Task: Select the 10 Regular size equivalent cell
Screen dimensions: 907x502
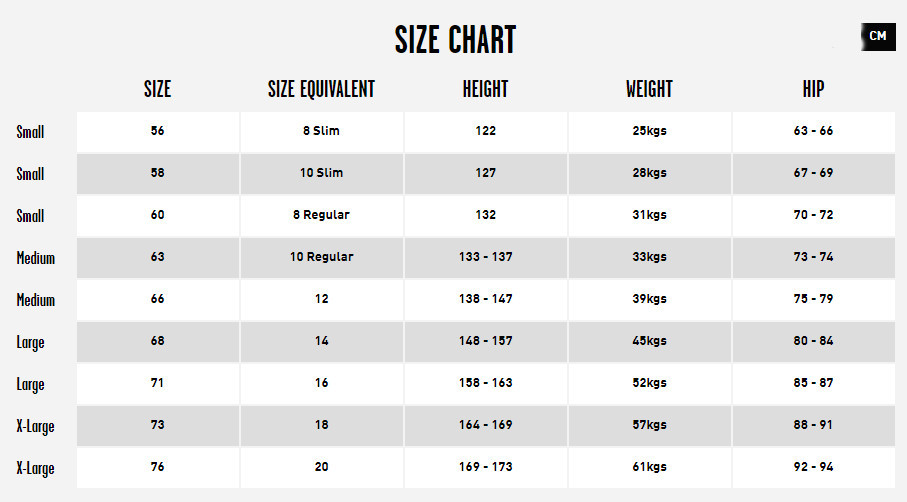Action: click(321, 257)
